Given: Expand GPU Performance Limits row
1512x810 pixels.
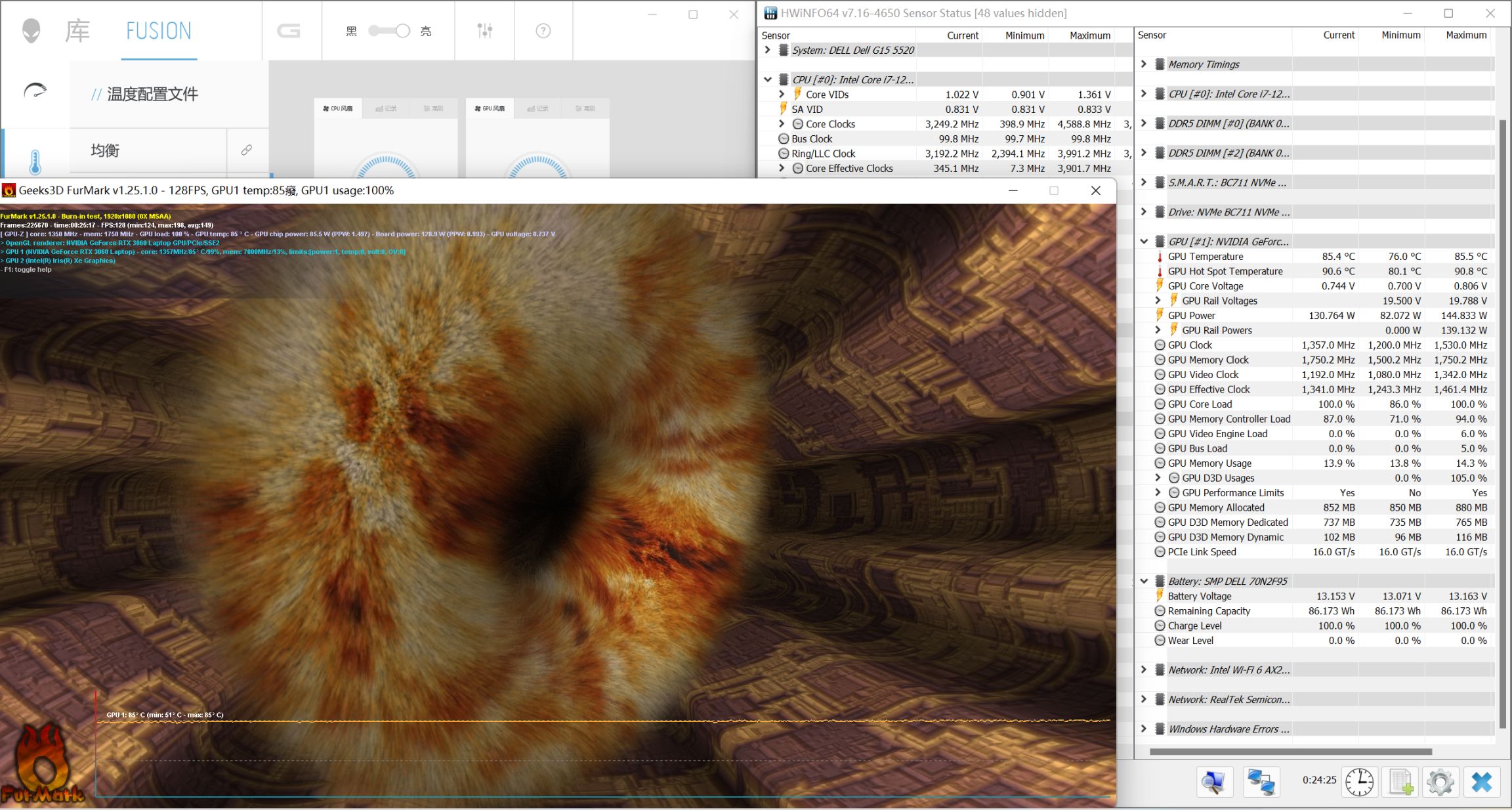Looking at the screenshot, I should [x=1158, y=492].
